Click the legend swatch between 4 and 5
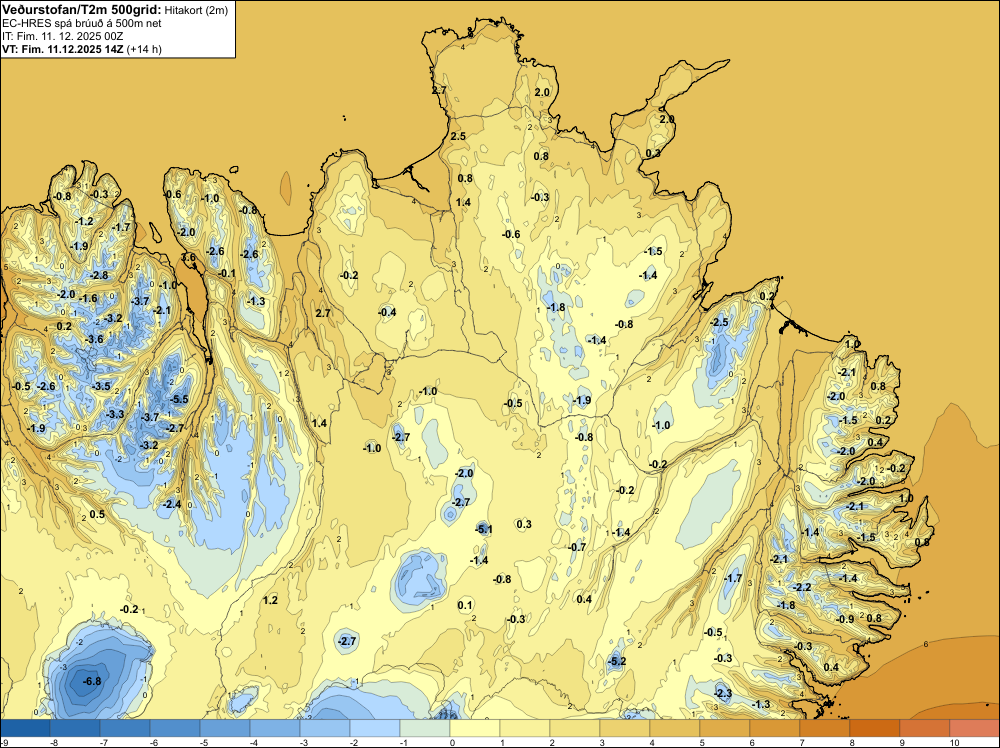Image resolution: width=1000 pixels, height=748 pixels. (675, 728)
